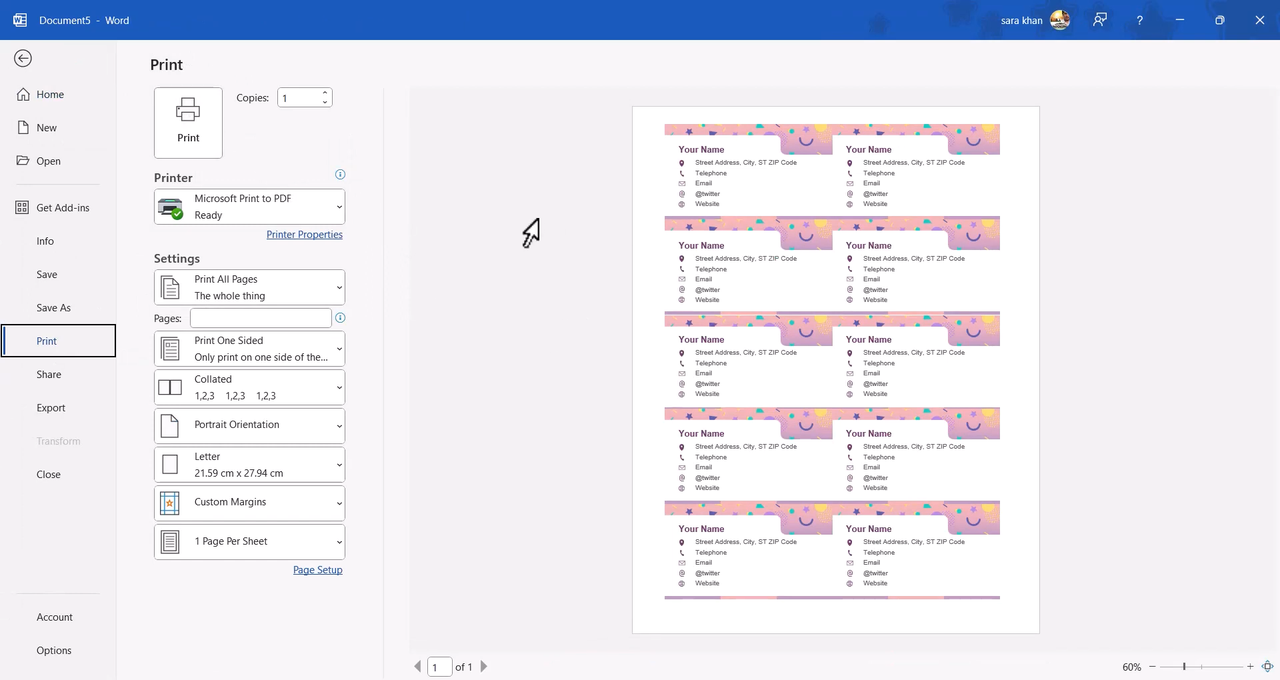Go to the Home tab in the sidebar

58,94
